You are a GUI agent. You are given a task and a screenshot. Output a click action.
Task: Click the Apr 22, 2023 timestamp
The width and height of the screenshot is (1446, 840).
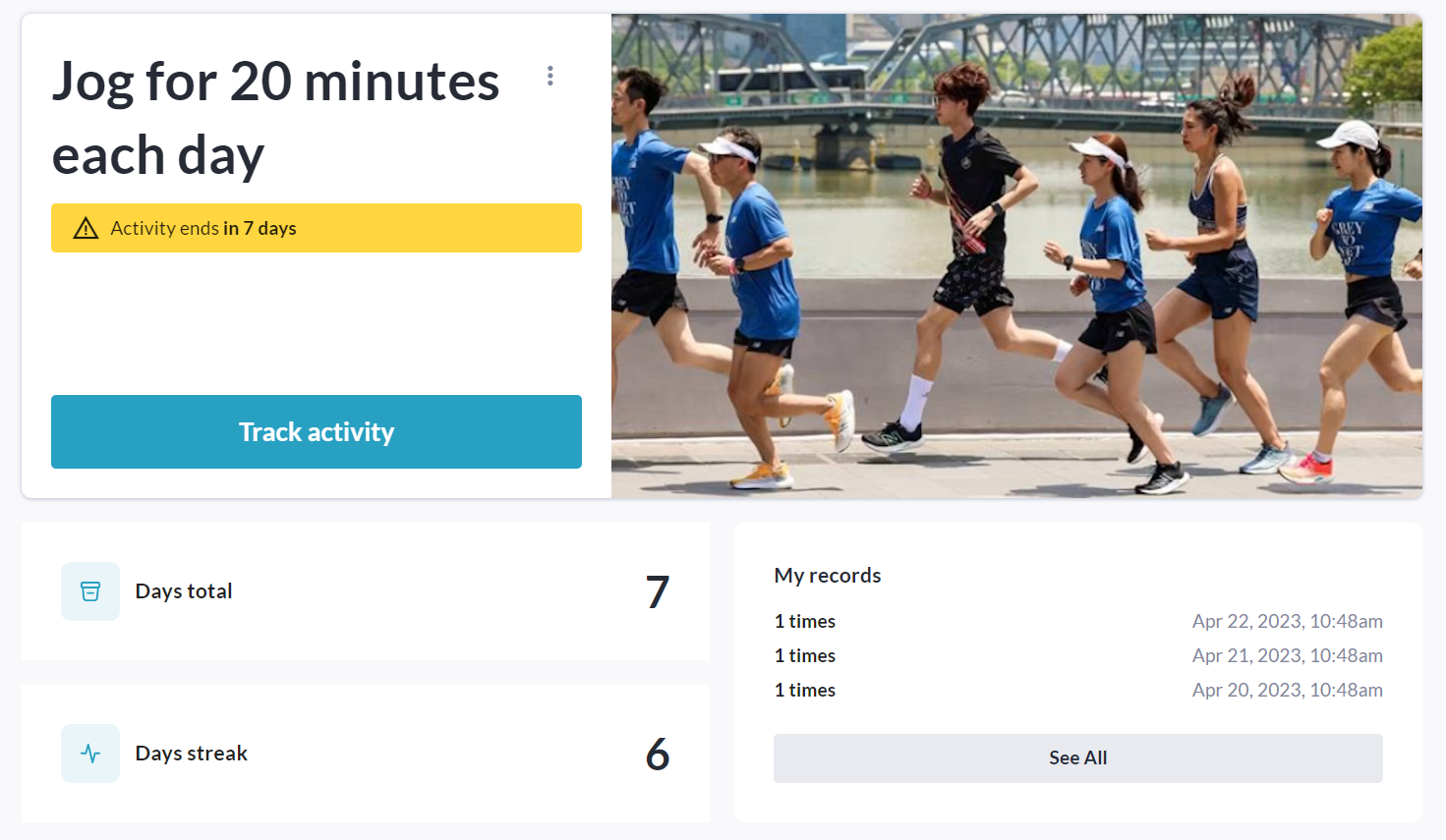click(1287, 622)
